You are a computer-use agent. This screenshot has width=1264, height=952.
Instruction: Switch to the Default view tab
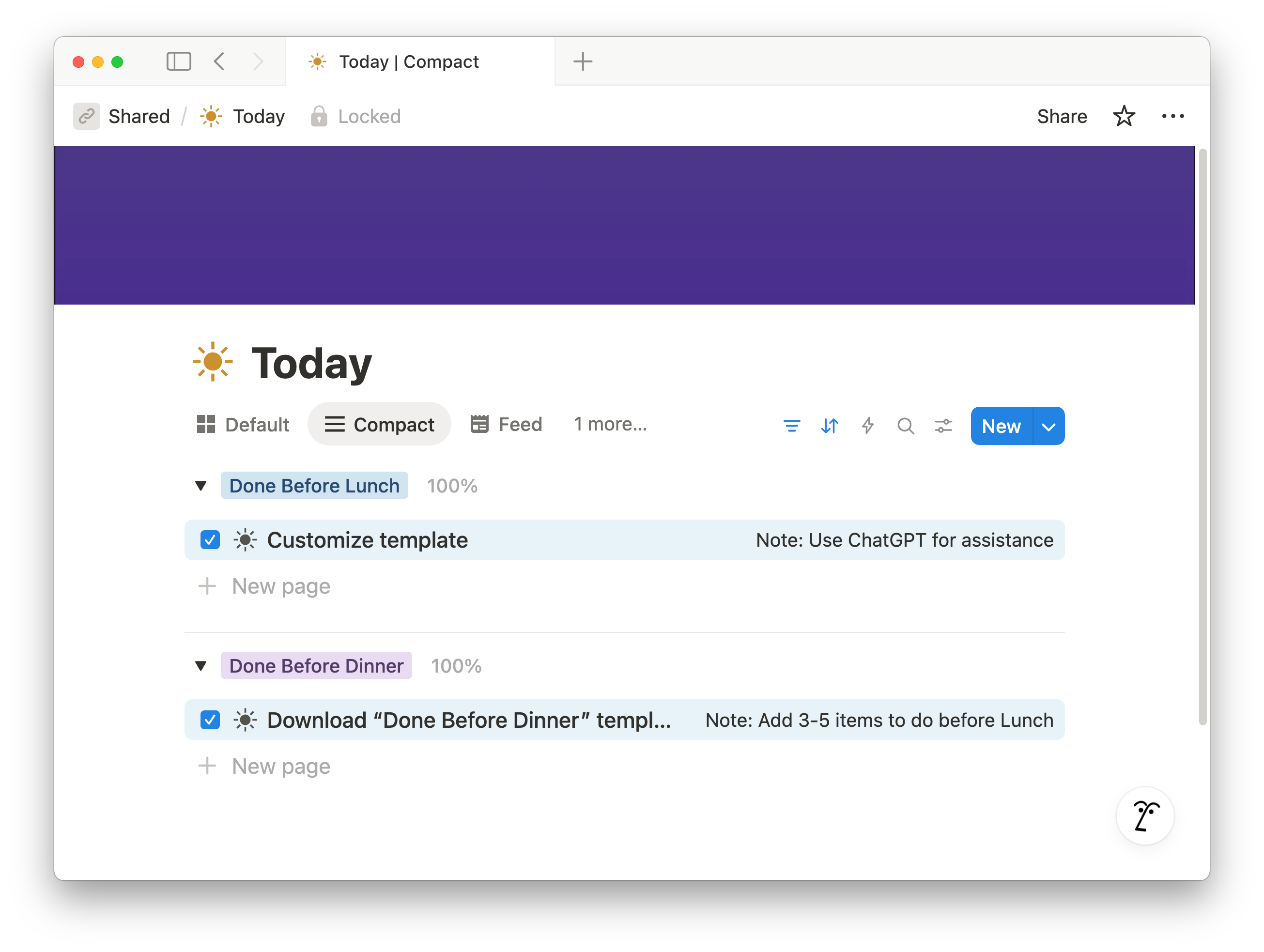click(x=244, y=425)
